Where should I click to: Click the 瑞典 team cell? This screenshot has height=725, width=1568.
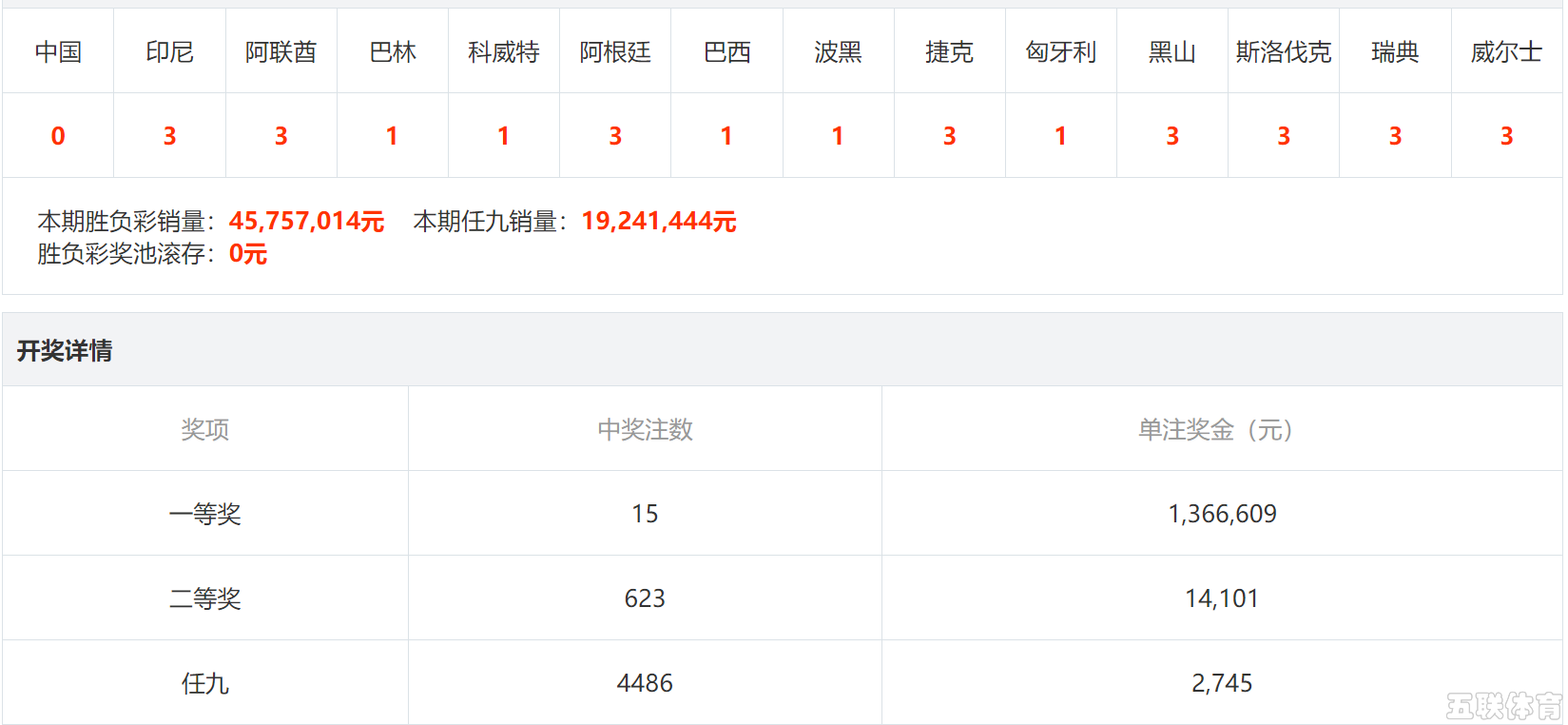pyautogui.click(x=1395, y=51)
